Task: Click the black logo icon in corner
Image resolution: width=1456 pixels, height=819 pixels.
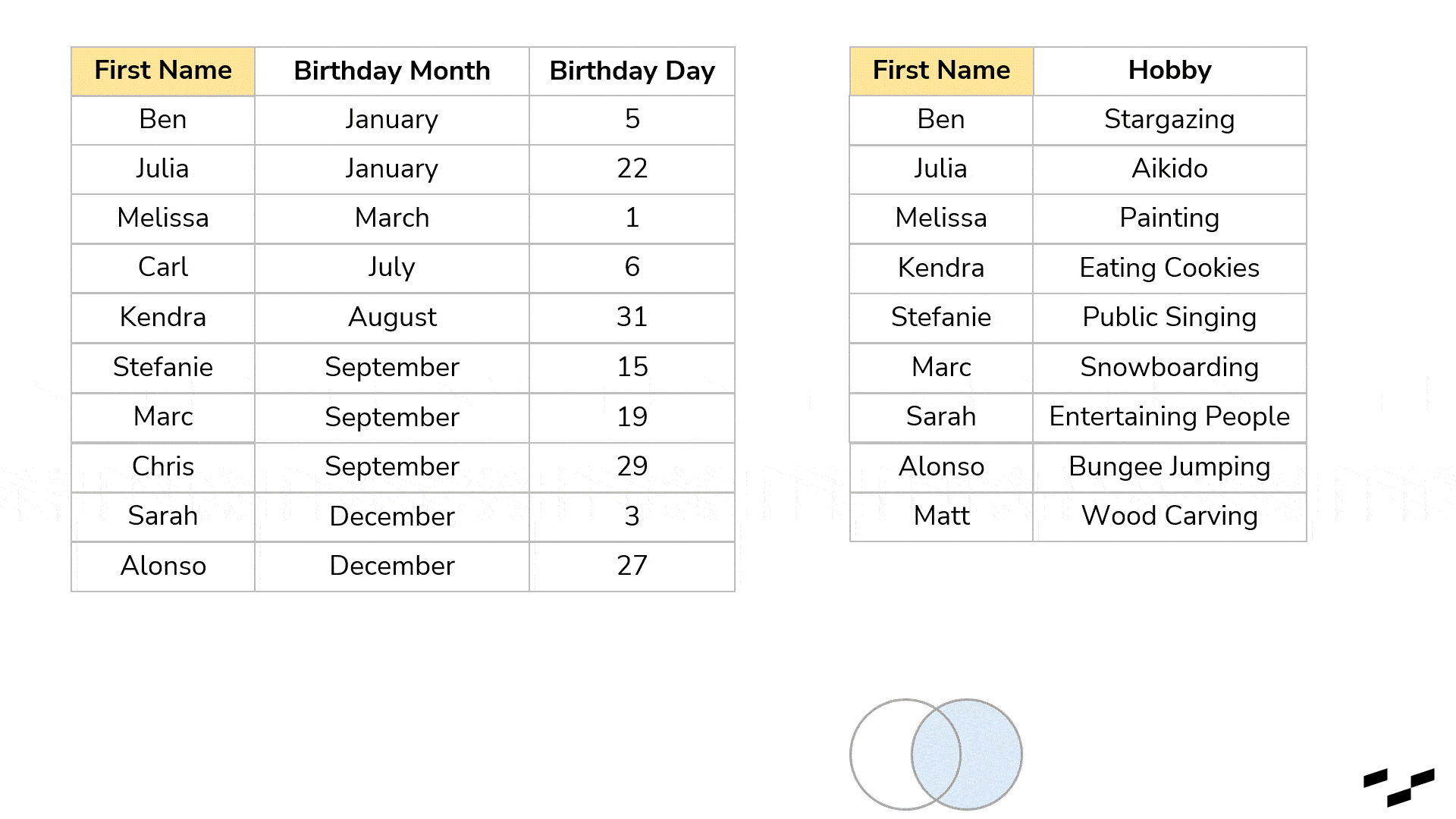Action: click(1399, 788)
